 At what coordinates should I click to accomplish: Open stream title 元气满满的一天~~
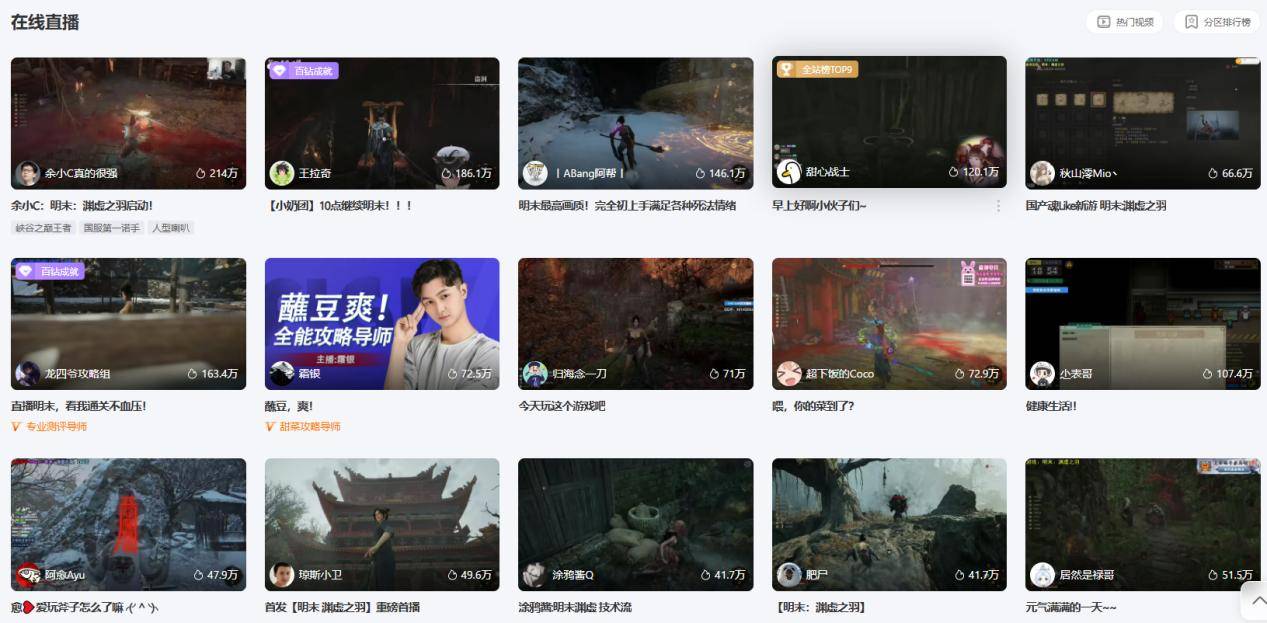[1071, 608]
